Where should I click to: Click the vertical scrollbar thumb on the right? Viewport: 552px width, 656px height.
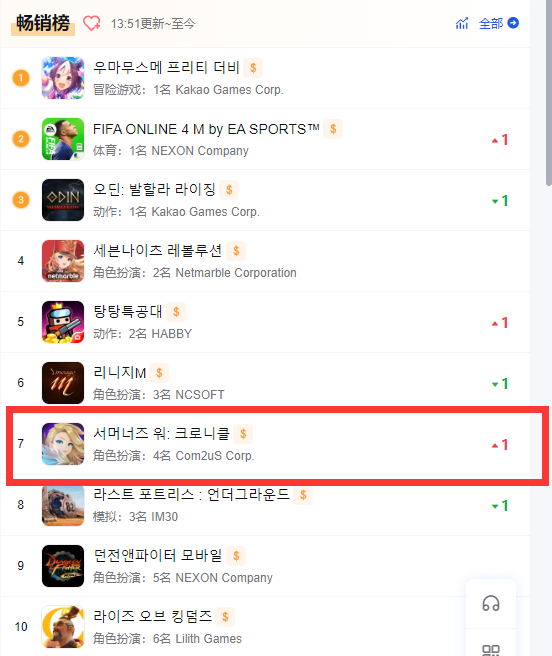(x=549, y=92)
